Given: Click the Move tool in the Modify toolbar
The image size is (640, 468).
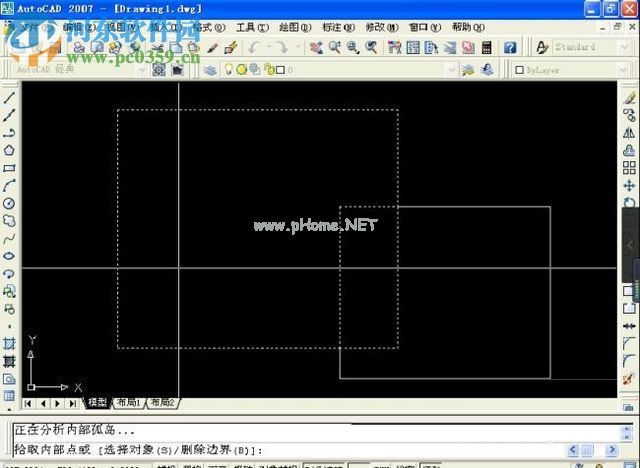Looking at the screenshot, I should point(629,185).
